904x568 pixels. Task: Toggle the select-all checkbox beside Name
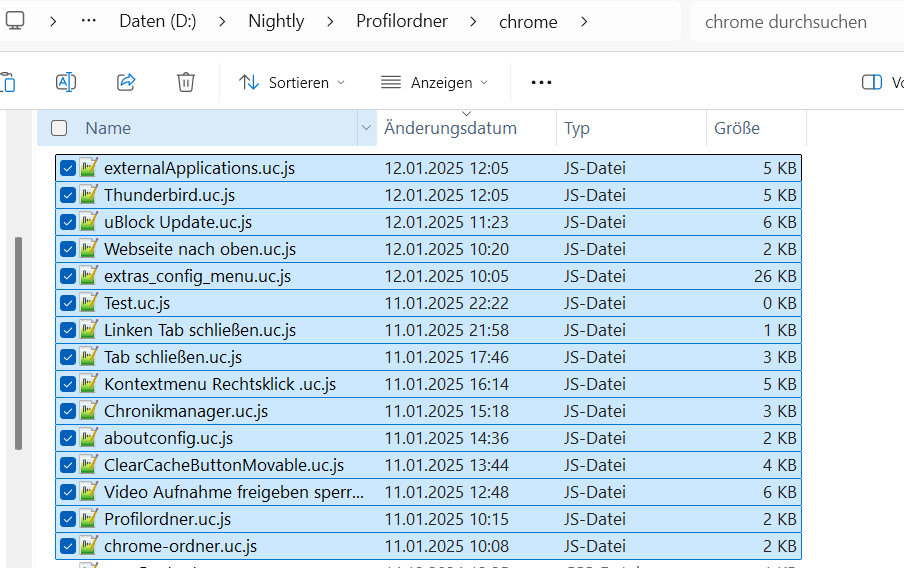[x=59, y=128]
